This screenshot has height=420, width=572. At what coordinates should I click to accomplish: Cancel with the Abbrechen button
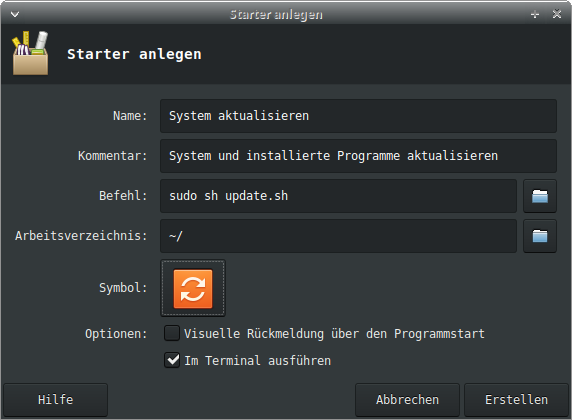tap(407, 400)
